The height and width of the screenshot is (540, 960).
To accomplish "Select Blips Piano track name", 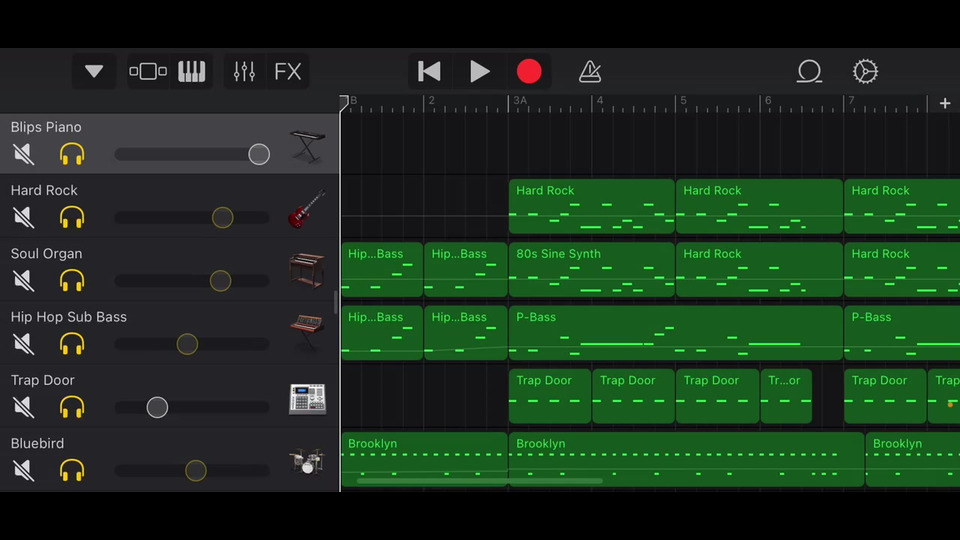I will coord(46,127).
